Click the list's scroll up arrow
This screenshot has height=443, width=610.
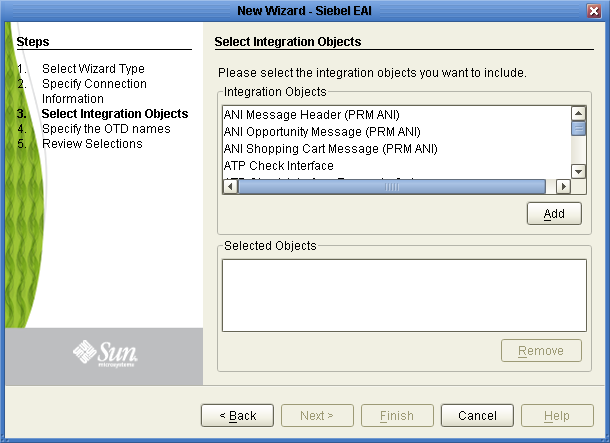pos(578,114)
